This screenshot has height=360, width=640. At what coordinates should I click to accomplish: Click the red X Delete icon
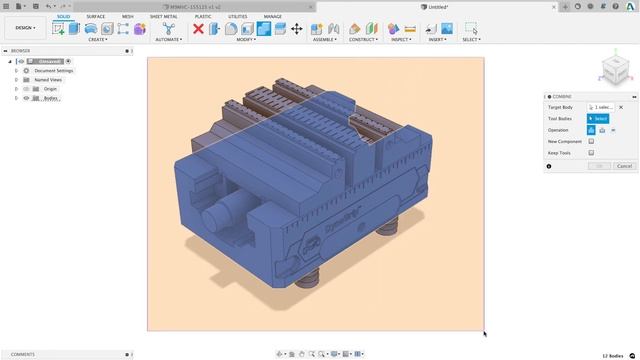198,29
